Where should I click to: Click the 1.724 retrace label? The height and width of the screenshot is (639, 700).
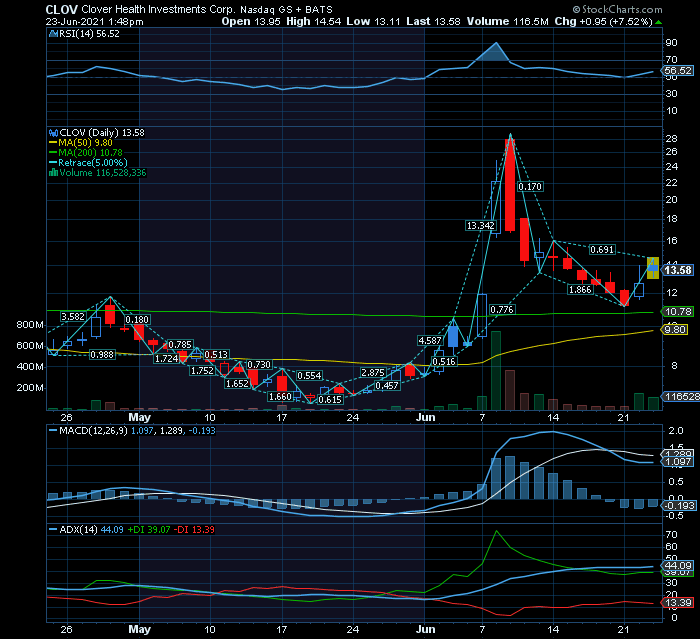167,358
